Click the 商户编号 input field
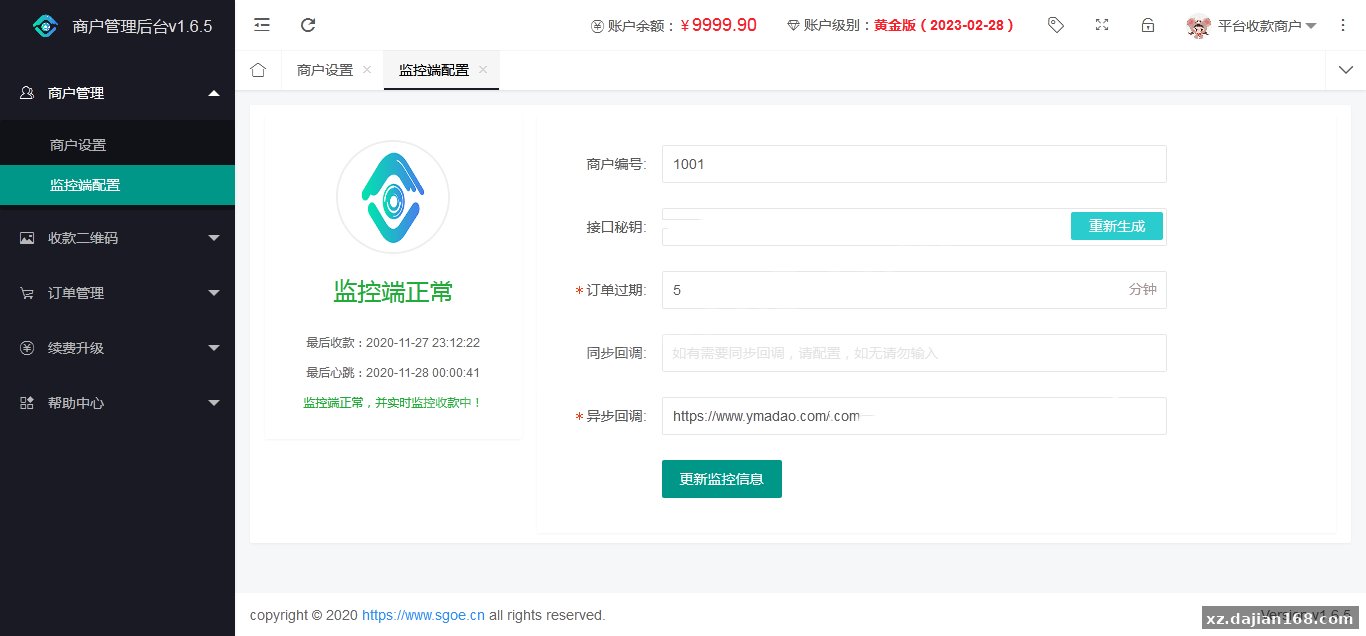 tap(914, 164)
